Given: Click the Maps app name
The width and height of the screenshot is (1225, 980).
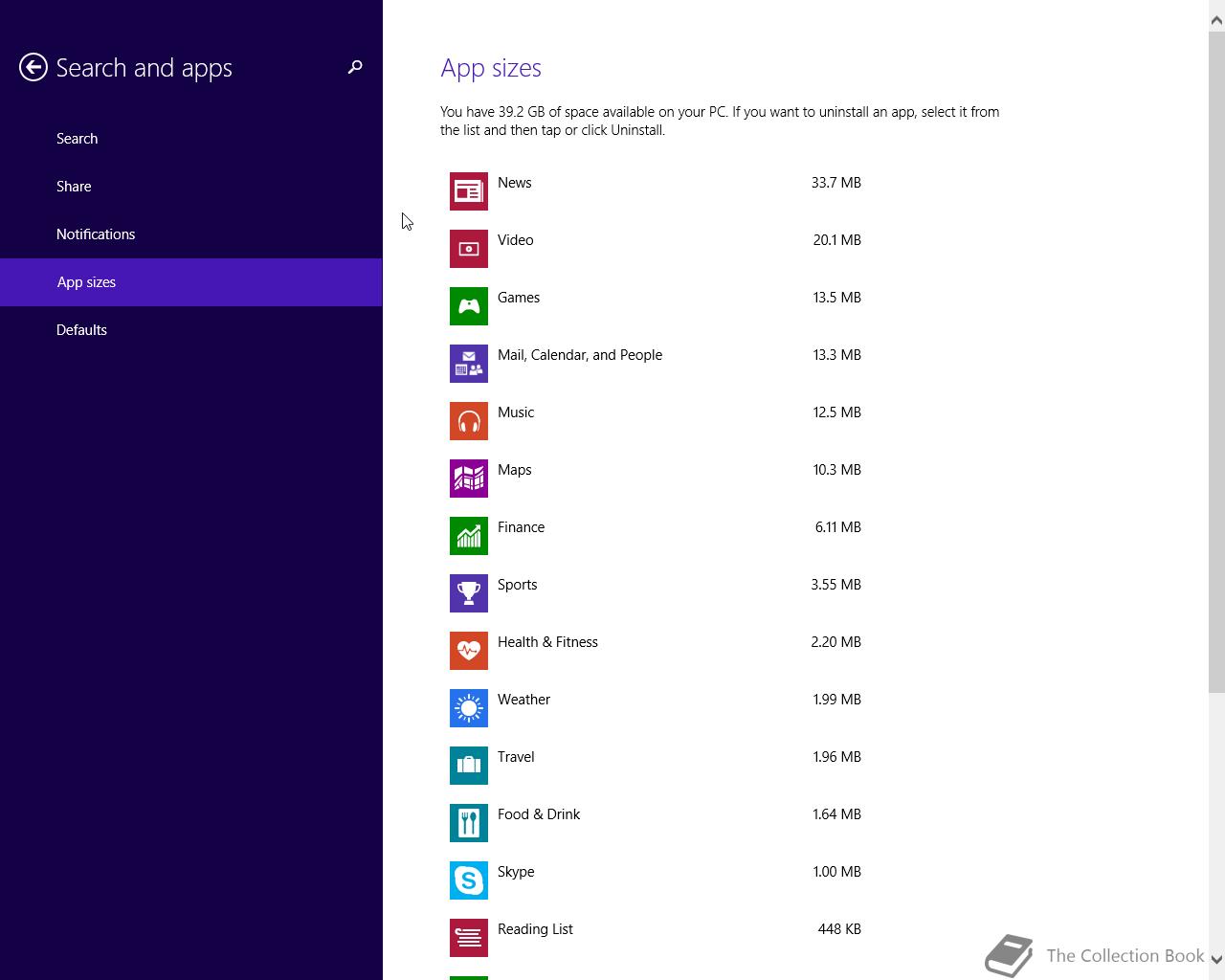Looking at the screenshot, I should click(x=515, y=470).
